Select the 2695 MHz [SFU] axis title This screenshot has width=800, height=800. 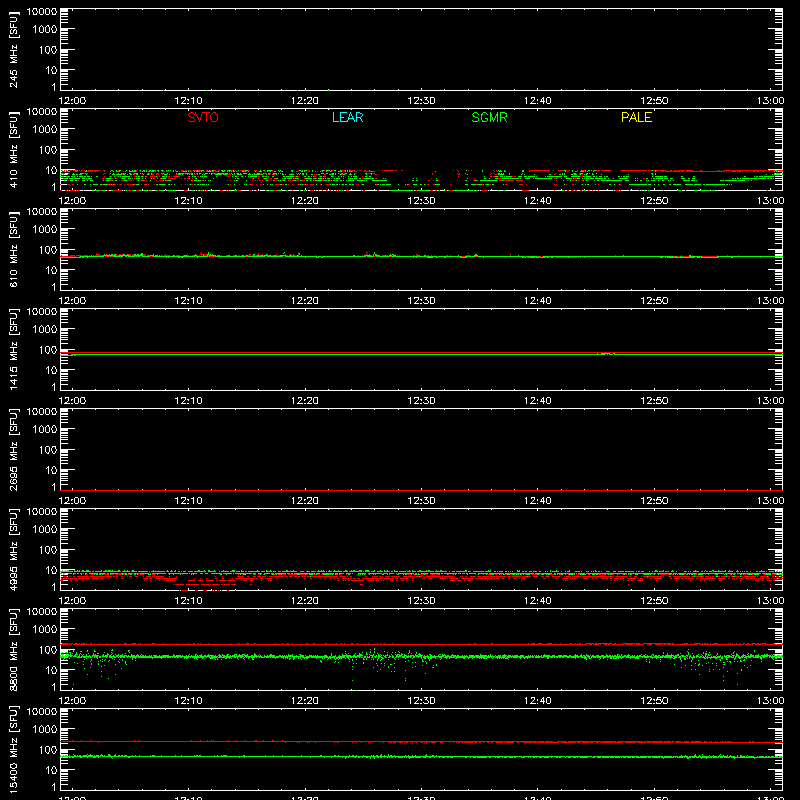(13, 449)
